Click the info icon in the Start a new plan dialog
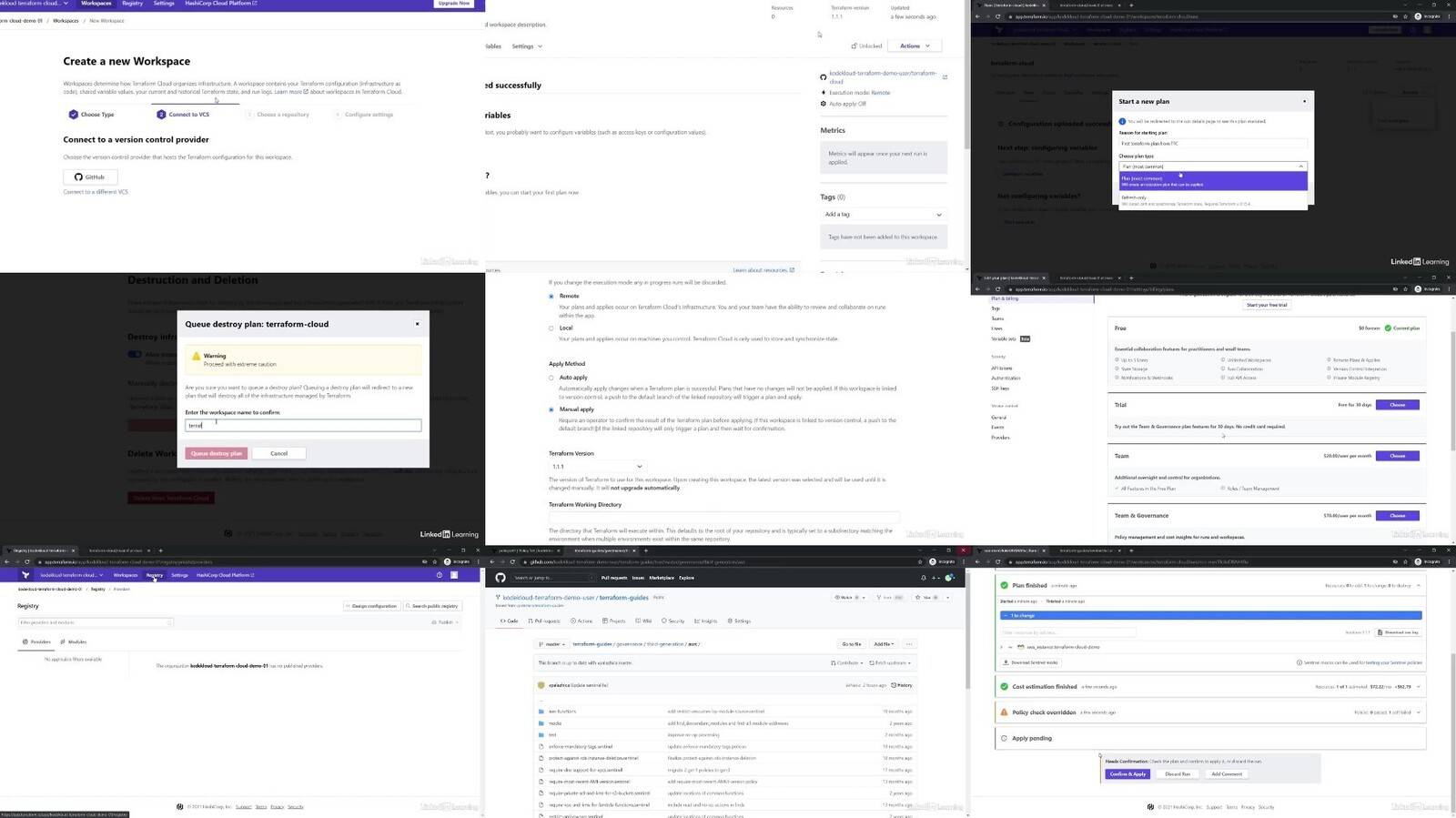Screen dimensions: 1456x818 (x=1123, y=121)
